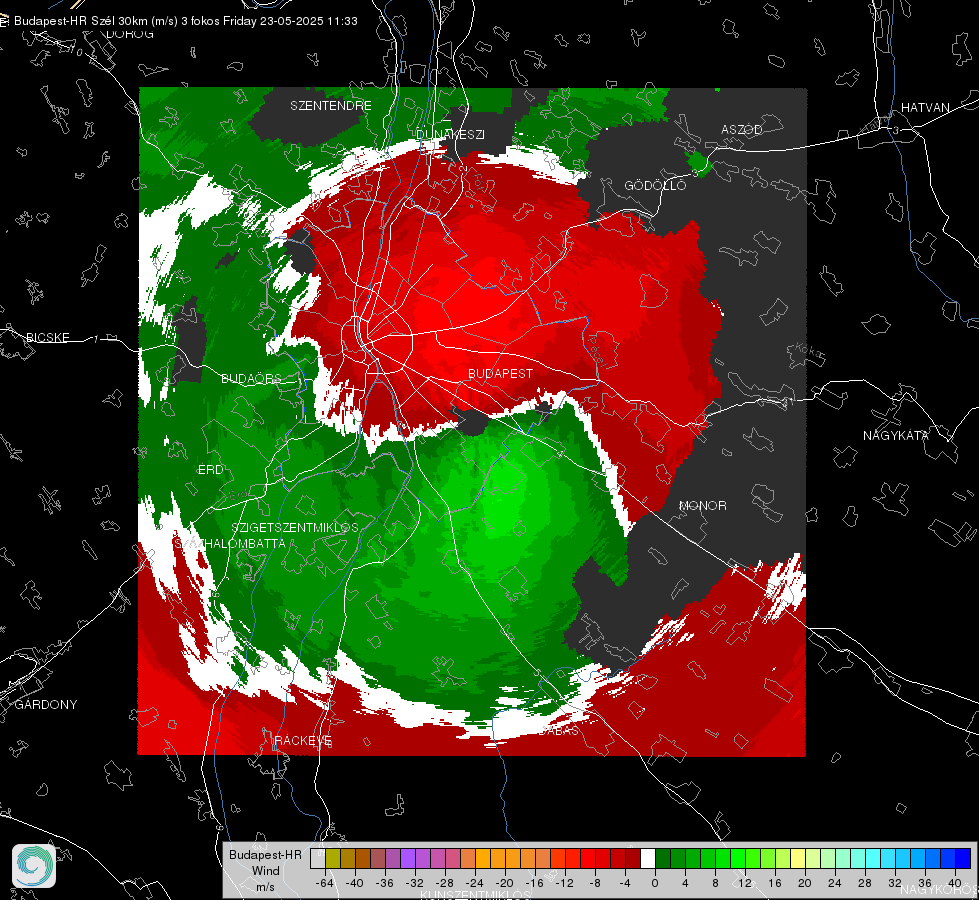Click the legend value '-40'
Screen dimensions: 979x900
coord(355,883)
